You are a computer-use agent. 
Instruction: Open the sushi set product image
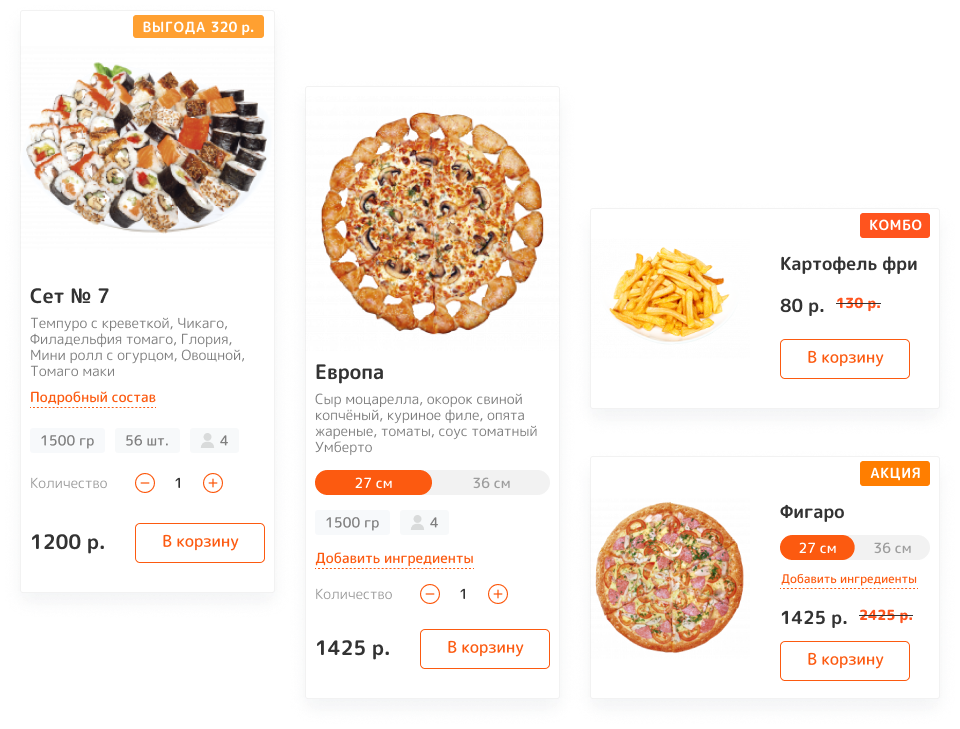147,147
